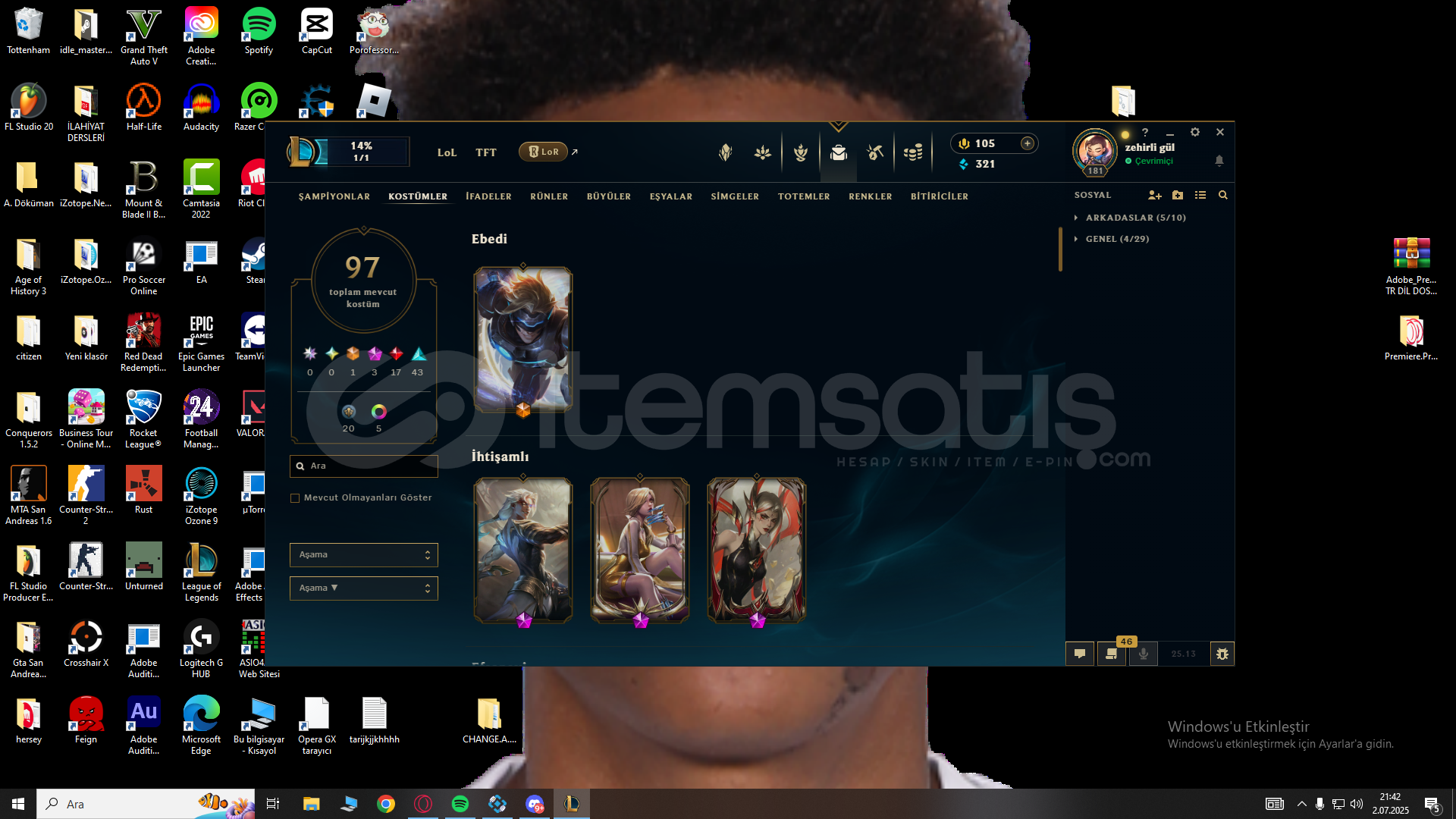Open client settings gear icon
The image size is (1456, 819).
[1195, 132]
